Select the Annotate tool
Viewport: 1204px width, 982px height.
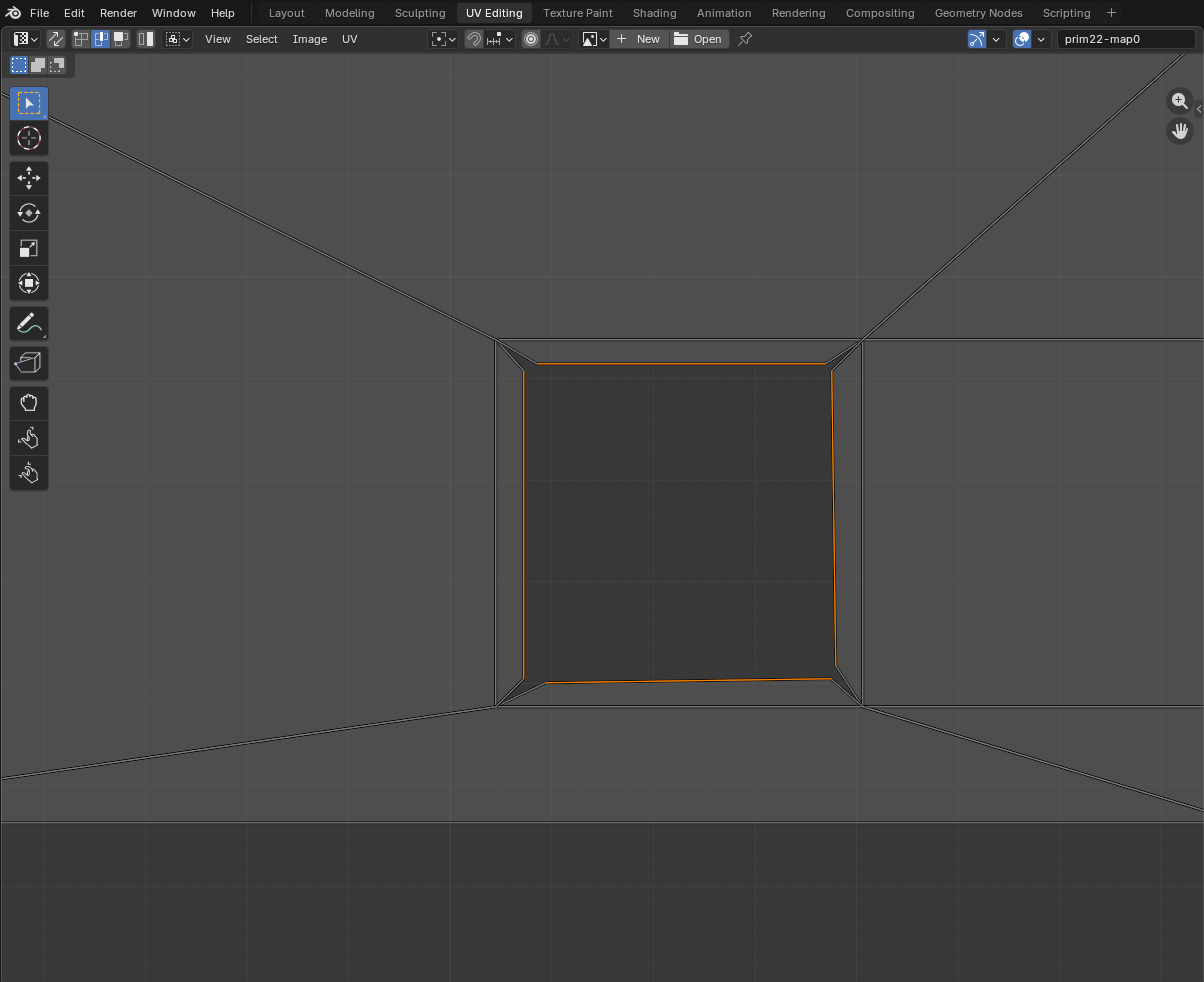coord(28,323)
